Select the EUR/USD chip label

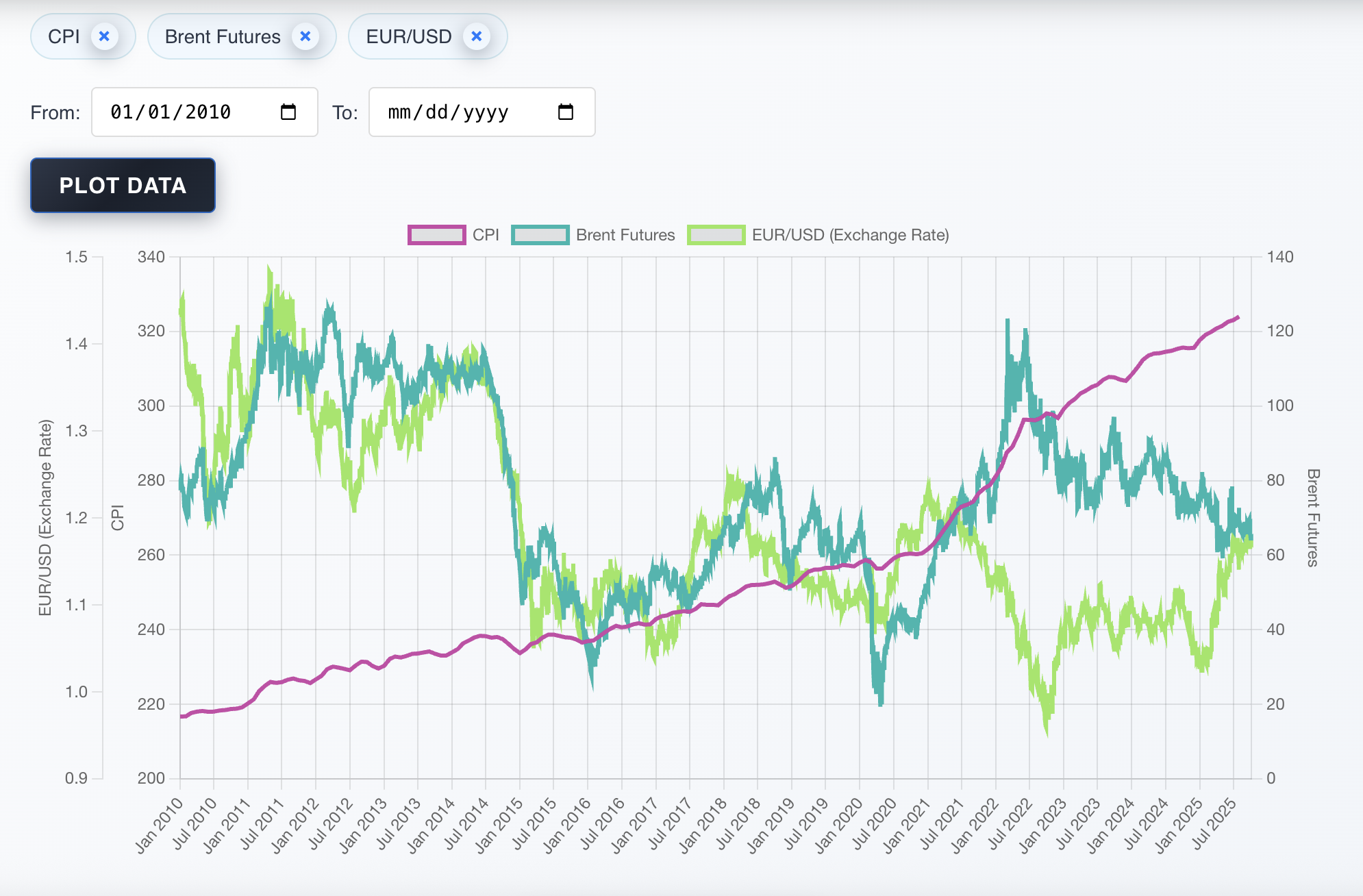tap(409, 36)
